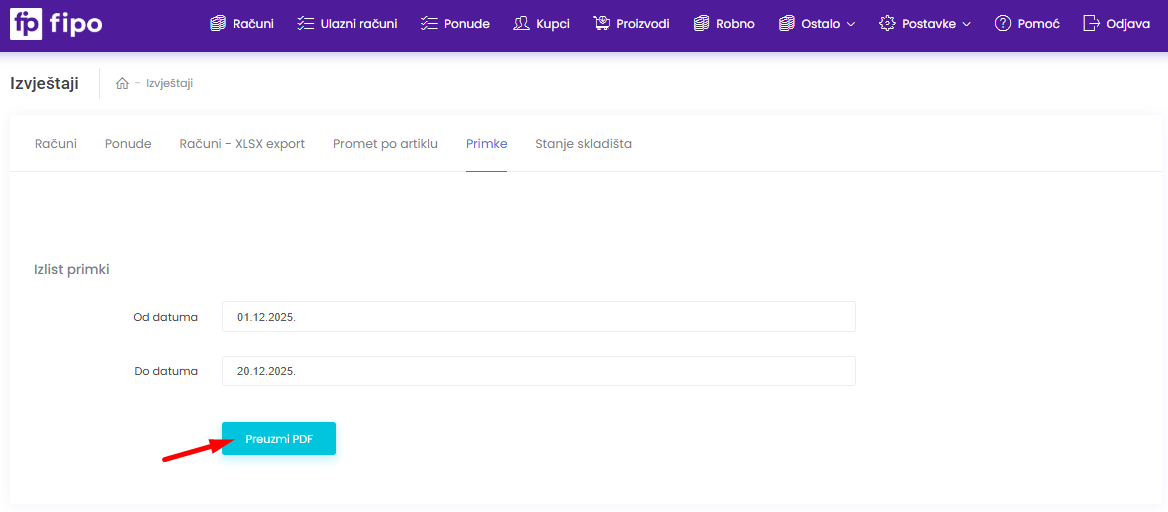
Task: Click the fipo logo
Action: click(x=57, y=24)
